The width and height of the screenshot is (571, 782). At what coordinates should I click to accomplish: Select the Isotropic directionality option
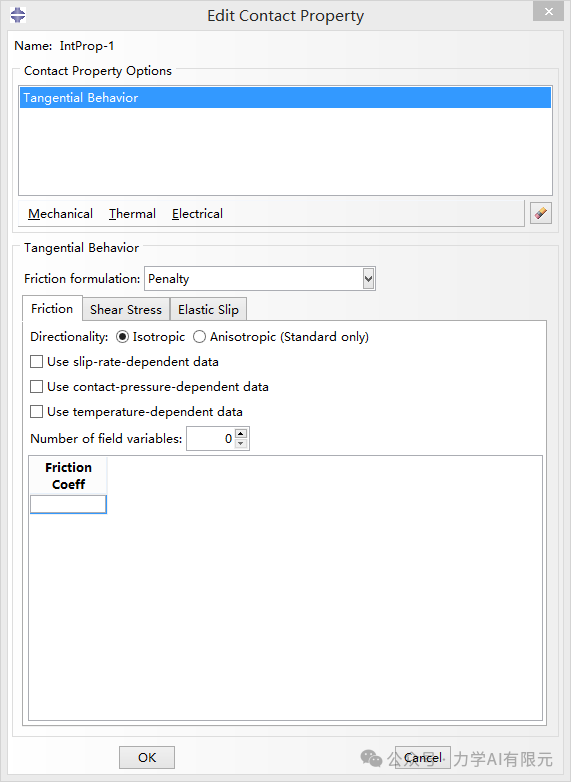(x=122, y=337)
